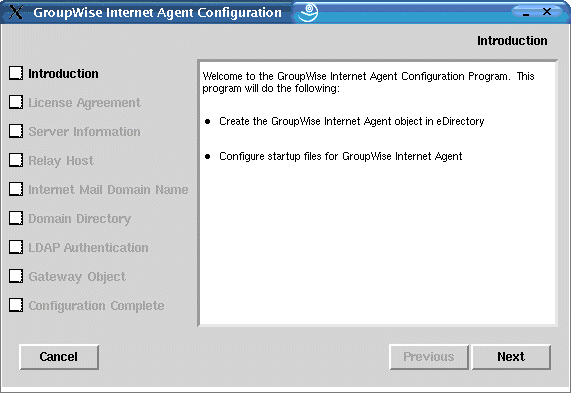The image size is (571, 393).
Task: Select the Internet Mail Domain Name label
Action: pos(108,189)
